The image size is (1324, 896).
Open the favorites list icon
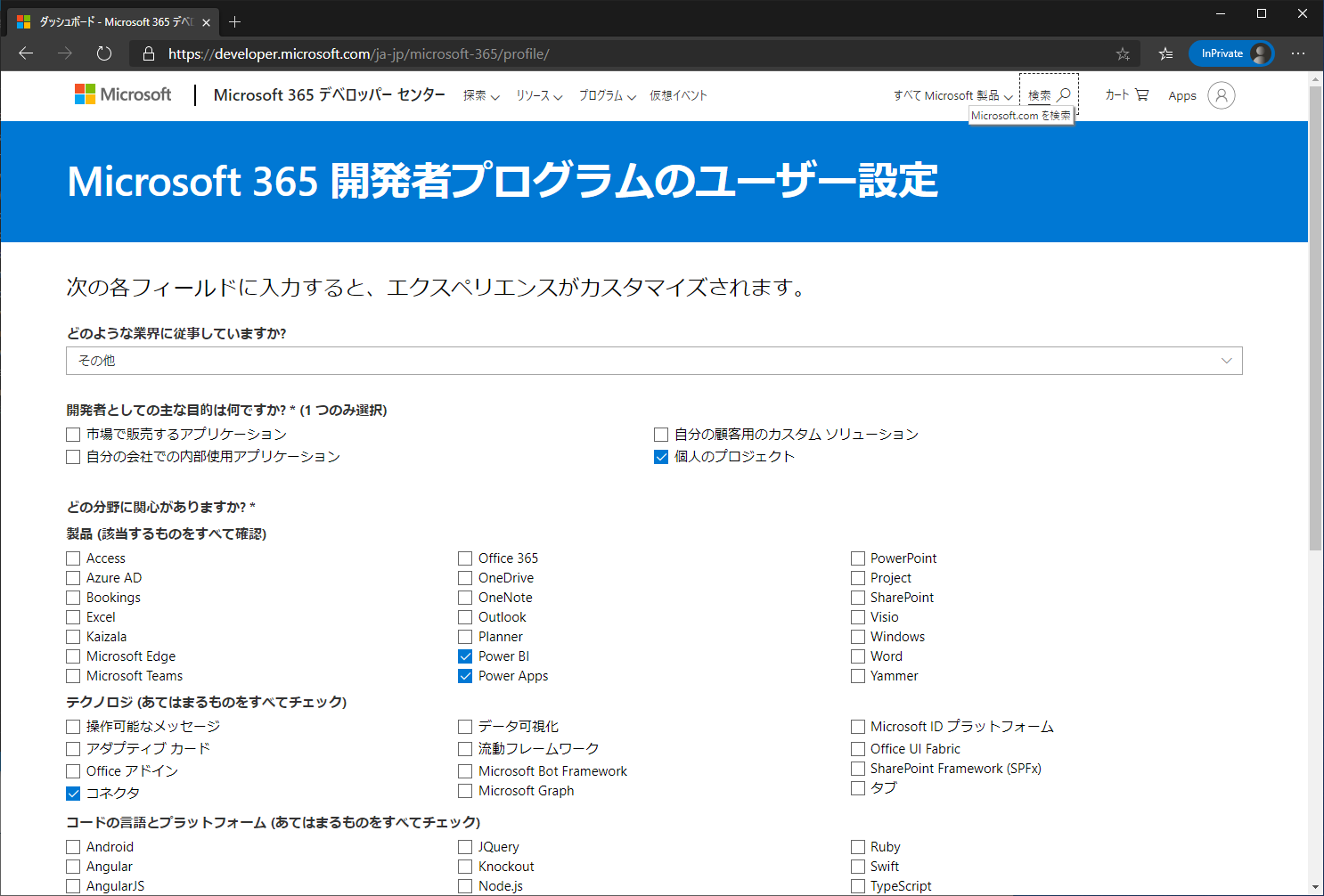(x=1165, y=54)
